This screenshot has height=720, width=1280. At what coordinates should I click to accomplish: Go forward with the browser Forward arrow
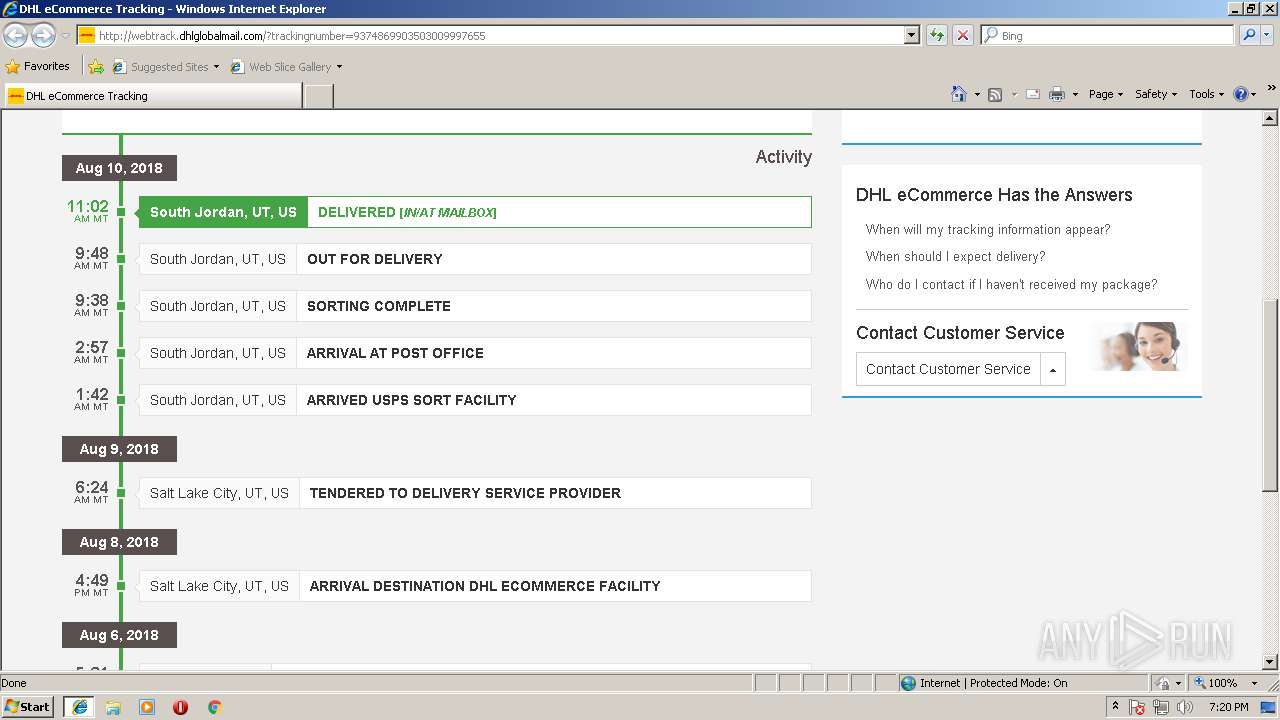(43, 35)
